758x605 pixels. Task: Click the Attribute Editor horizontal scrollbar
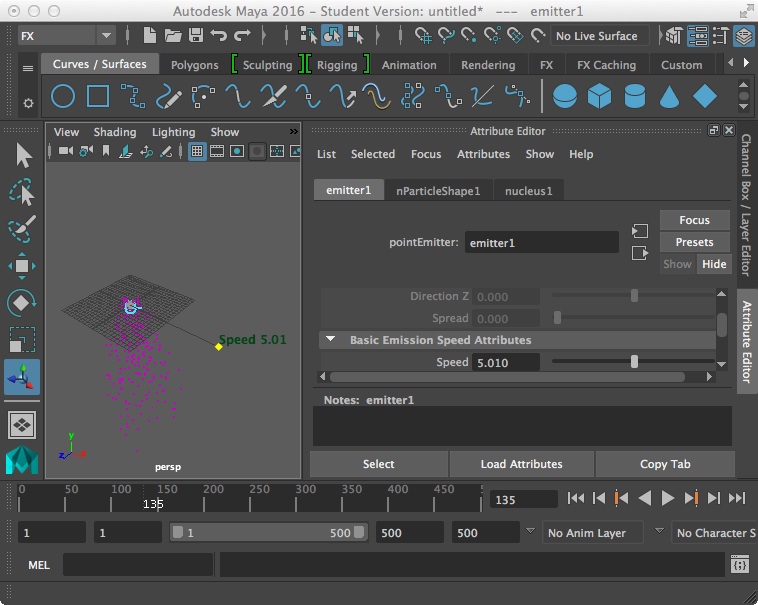[507, 376]
